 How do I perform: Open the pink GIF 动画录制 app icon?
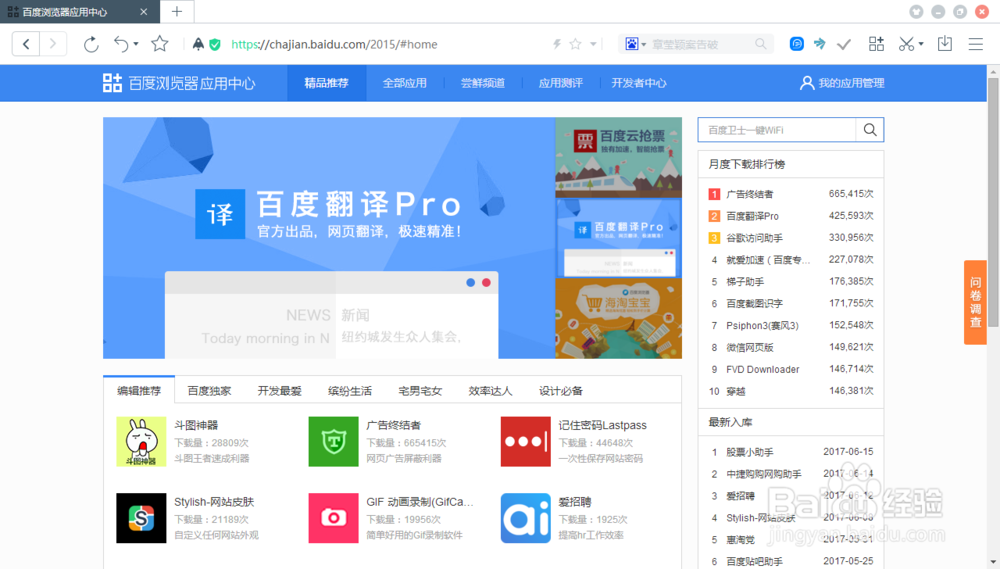click(x=334, y=518)
